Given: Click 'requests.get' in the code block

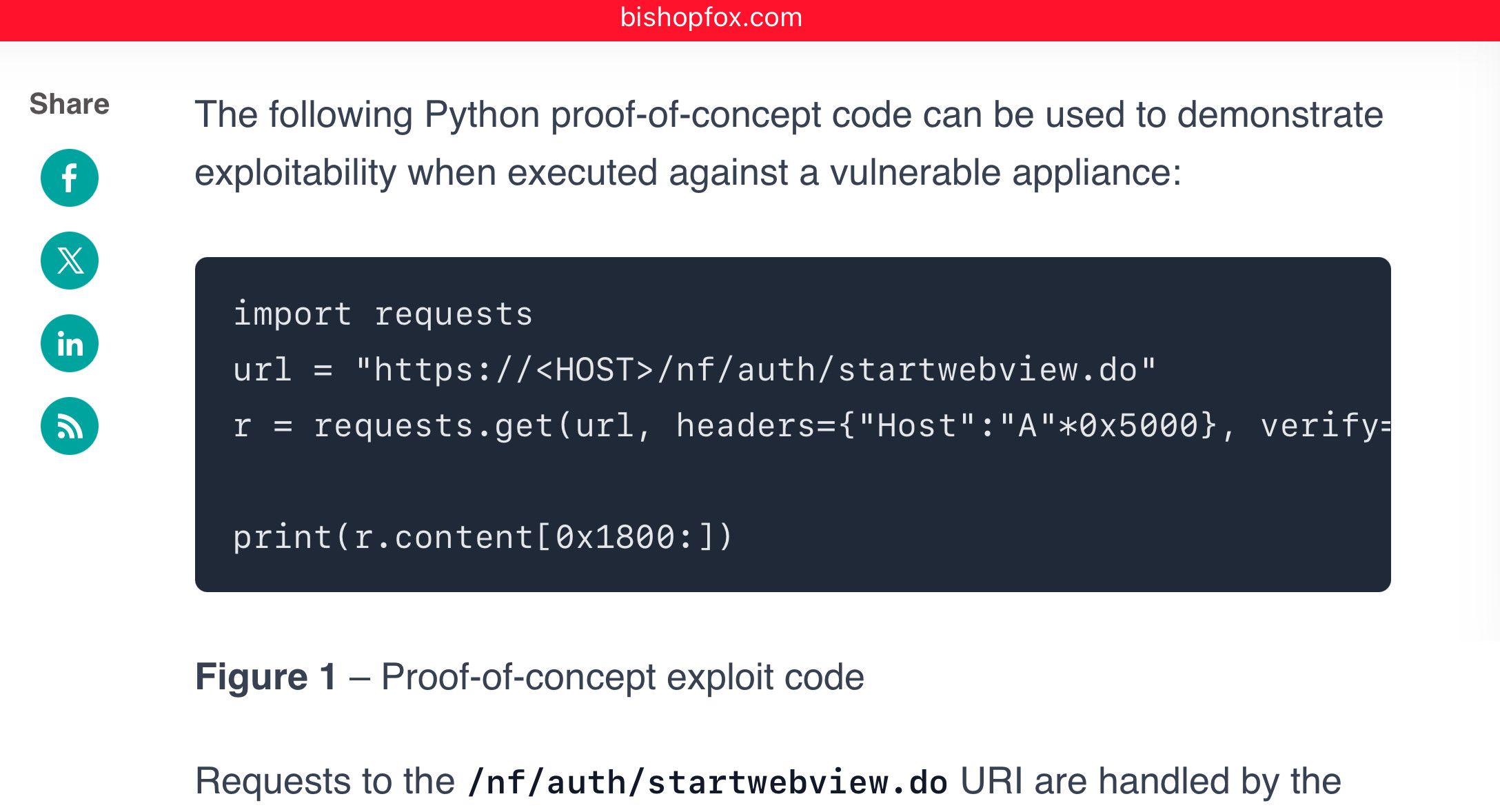Looking at the screenshot, I should click(x=433, y=426).
